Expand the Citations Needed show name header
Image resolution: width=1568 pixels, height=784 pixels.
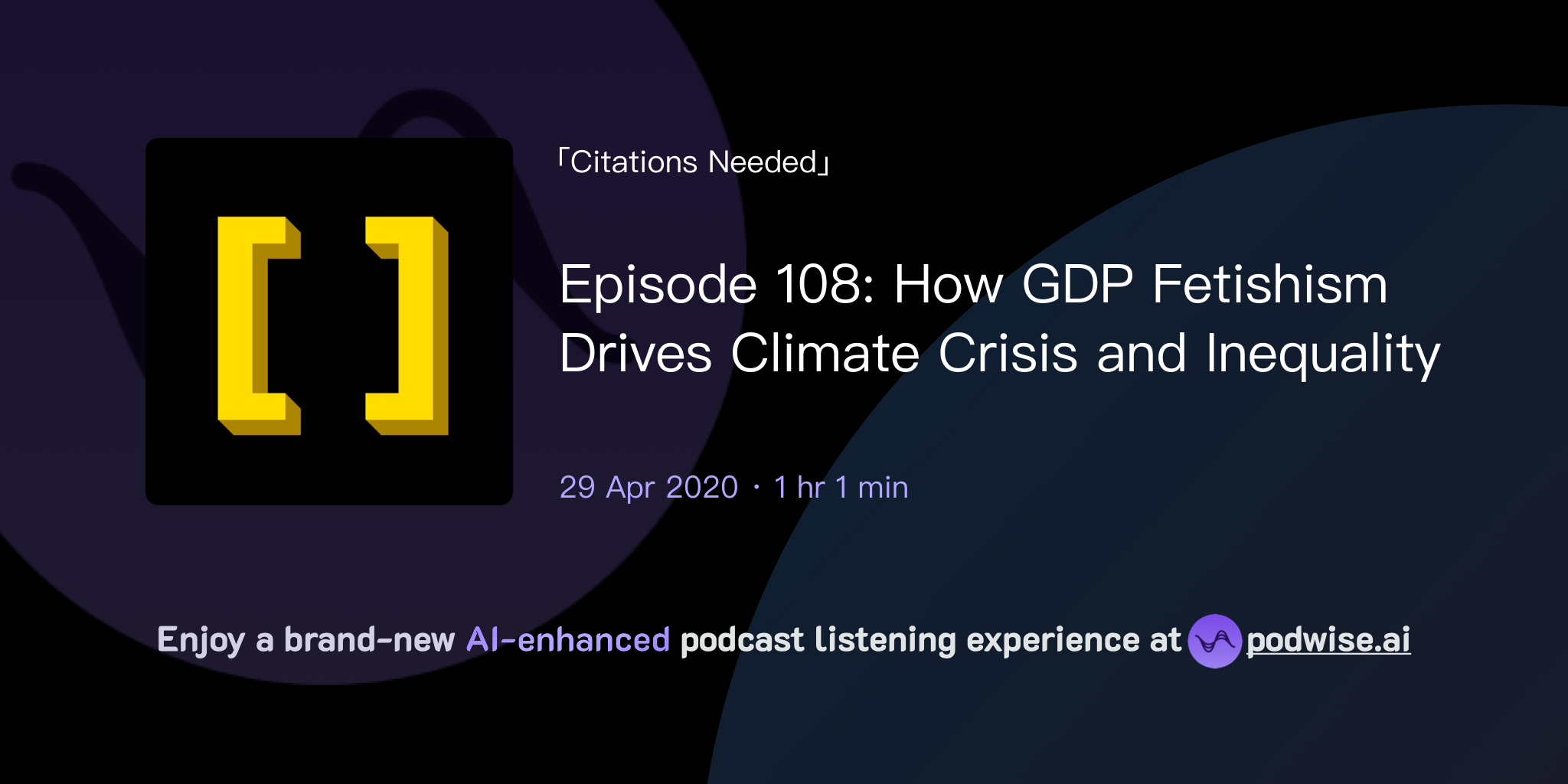(691, 162)
